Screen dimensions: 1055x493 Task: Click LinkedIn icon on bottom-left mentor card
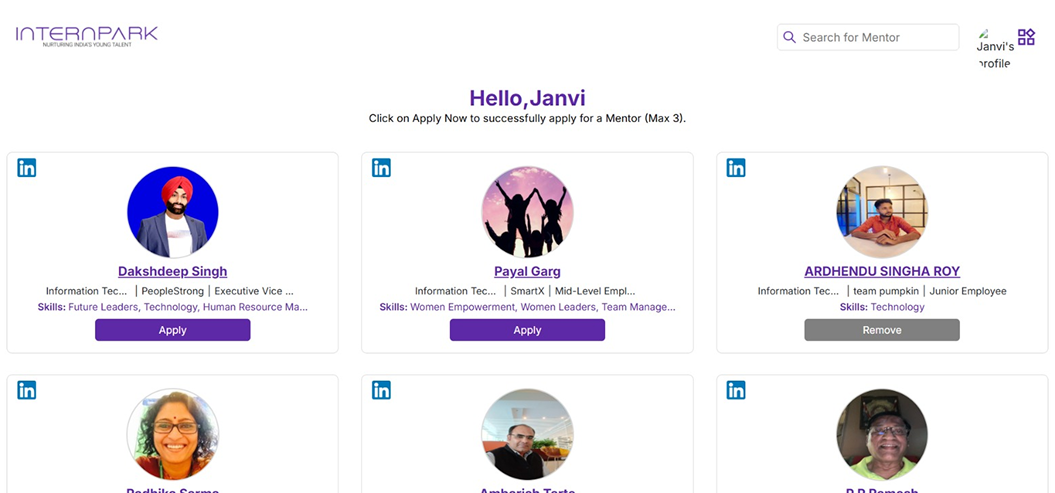pos(27,390)
